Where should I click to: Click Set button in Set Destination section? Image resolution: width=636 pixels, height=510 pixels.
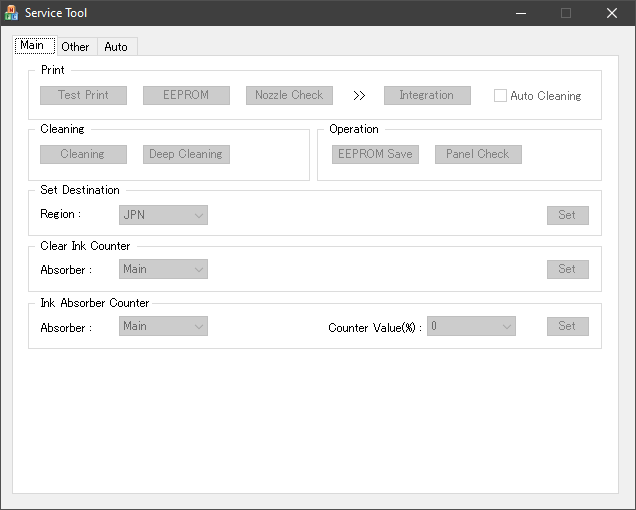click(x=567, y=215)
